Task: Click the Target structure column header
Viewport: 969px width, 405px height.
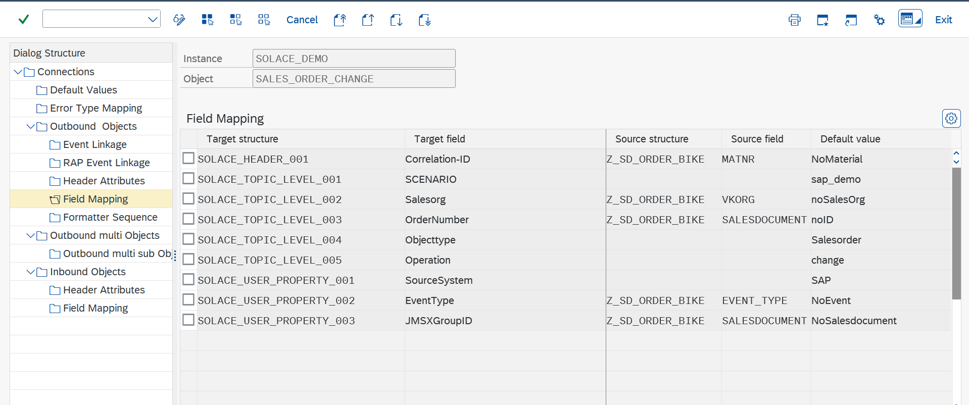Action: click(301, 139)
